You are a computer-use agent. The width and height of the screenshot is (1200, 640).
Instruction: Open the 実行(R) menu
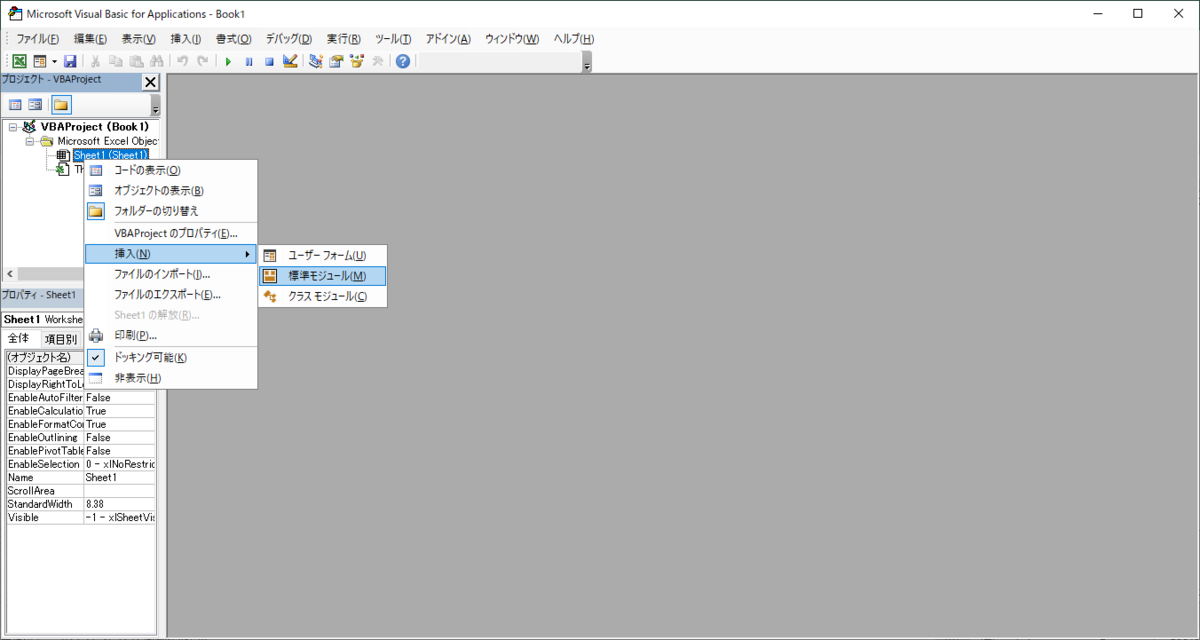coord(344,38)
